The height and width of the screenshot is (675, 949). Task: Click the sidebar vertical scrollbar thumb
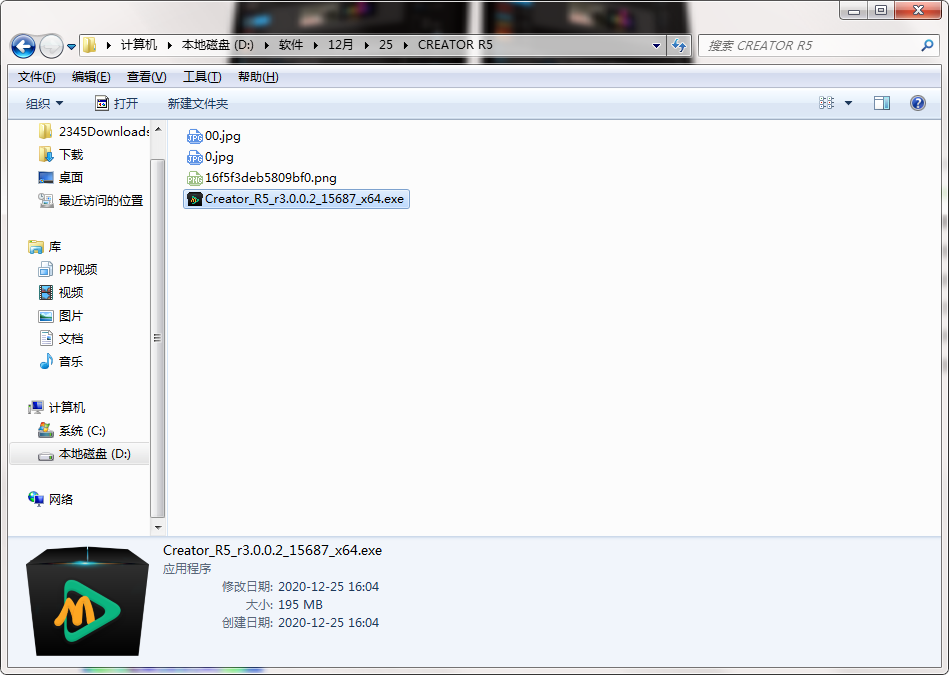[157, 338]
